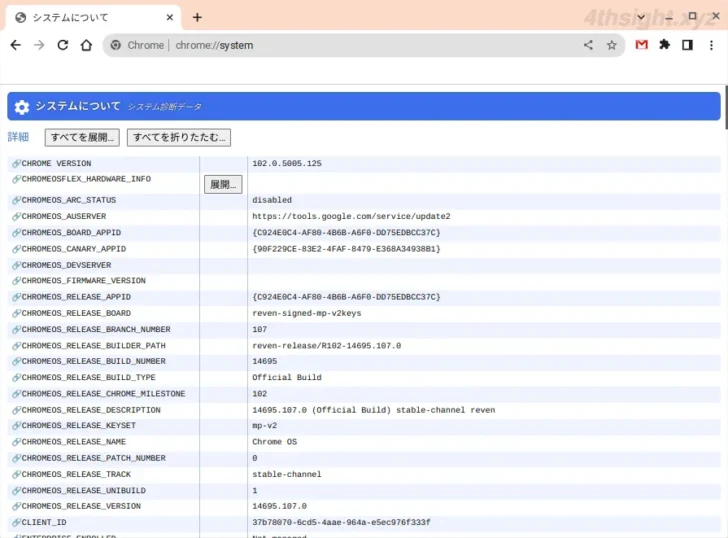Image resolution: width=728 pixels, height=538 pixels.
Task: Click link icon beside CHROMEOSFLEX_HARDWARE_INFO
Action: click(17, 179)
